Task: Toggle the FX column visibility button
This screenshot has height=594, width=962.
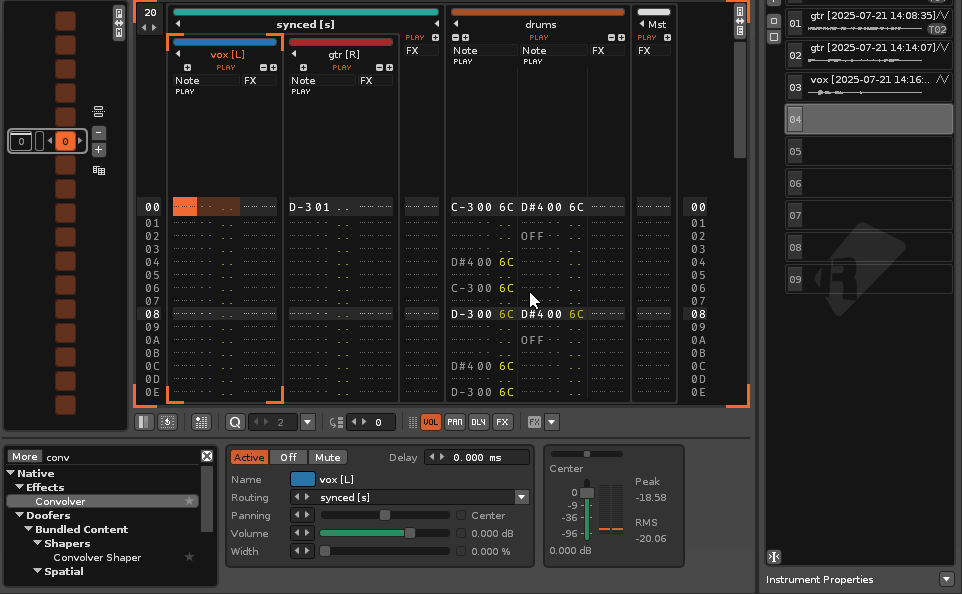Action: [502, 422]
